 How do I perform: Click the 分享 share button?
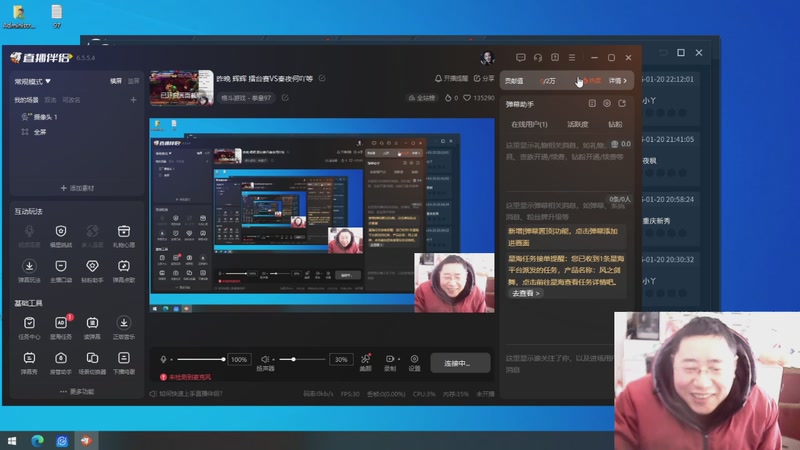(x=484, y=78)
